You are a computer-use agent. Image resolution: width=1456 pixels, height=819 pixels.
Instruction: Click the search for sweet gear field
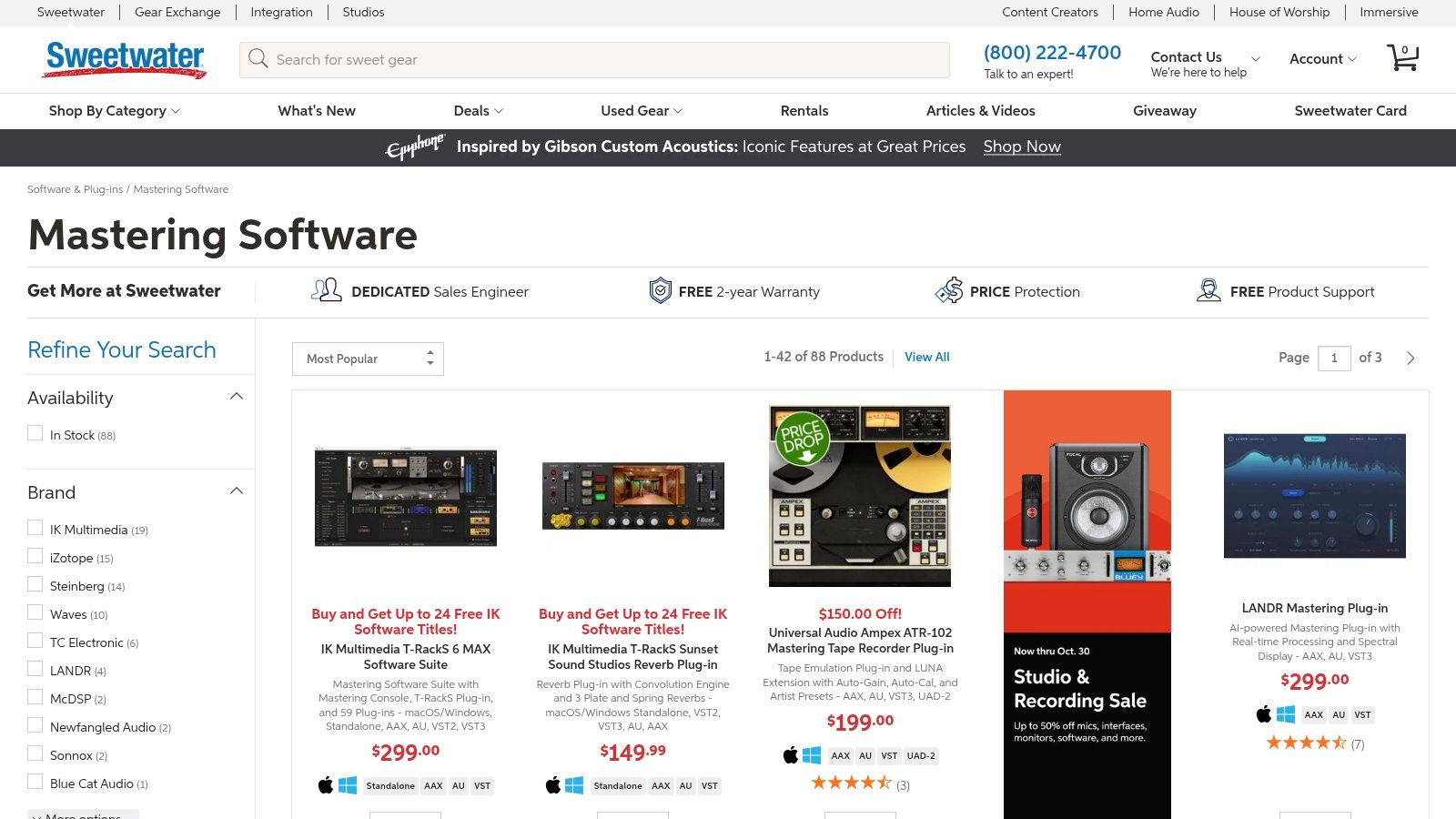point(594,59)
